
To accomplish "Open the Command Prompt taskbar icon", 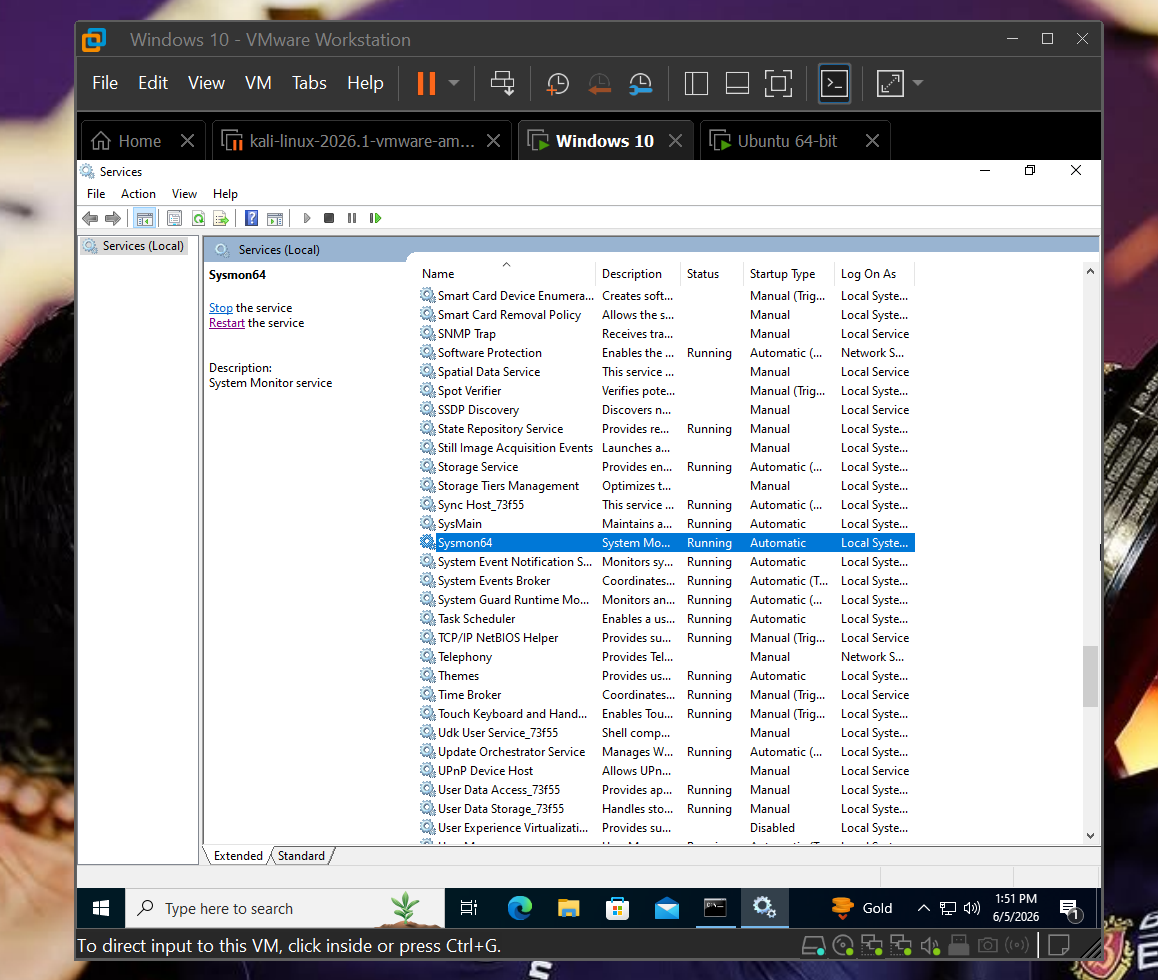I will pos(715,908).
